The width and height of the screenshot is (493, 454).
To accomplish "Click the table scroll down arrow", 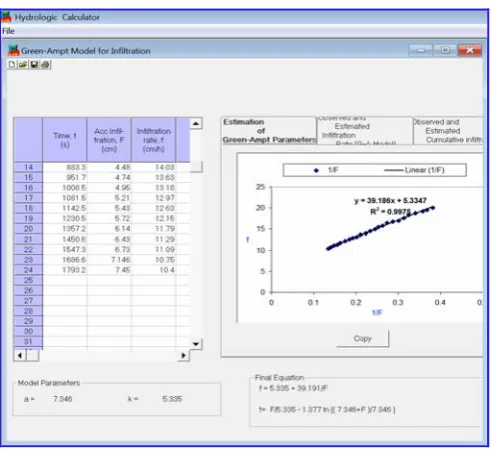I will click(x=196, y=344).
